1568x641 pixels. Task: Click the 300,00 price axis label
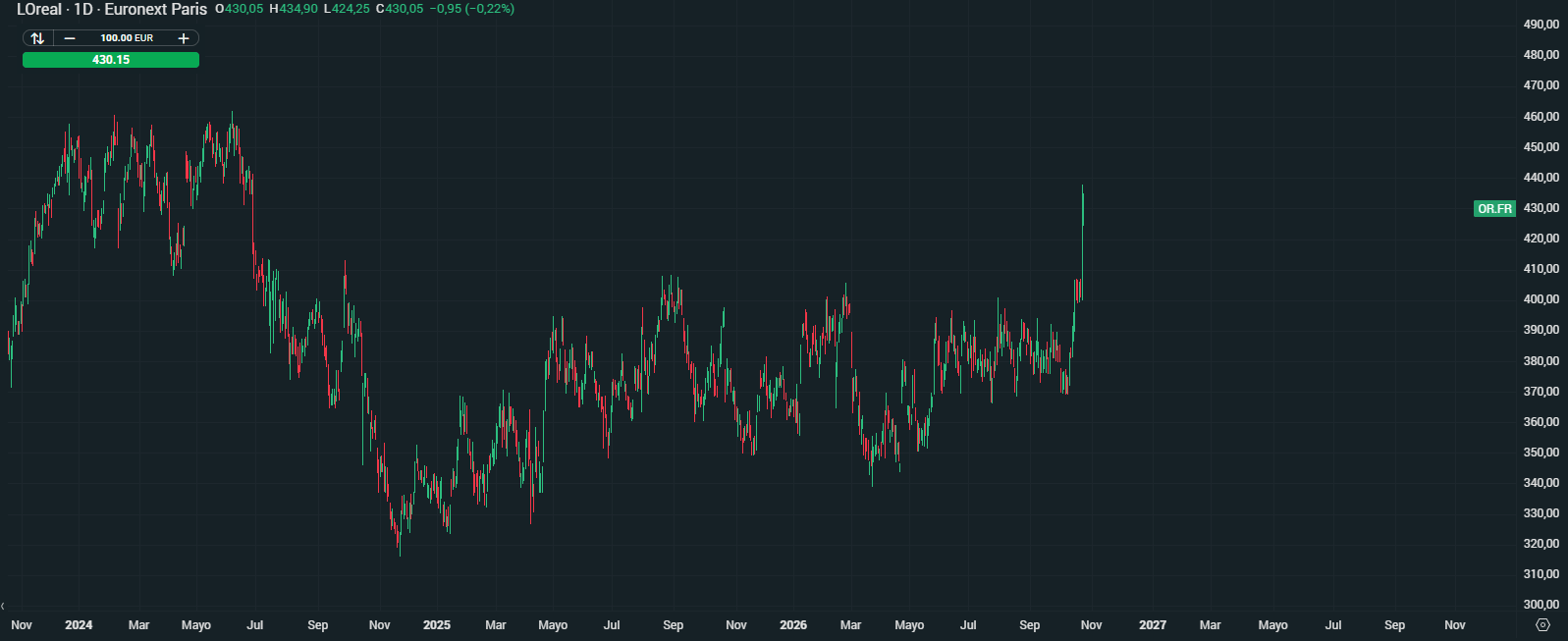1541,605
